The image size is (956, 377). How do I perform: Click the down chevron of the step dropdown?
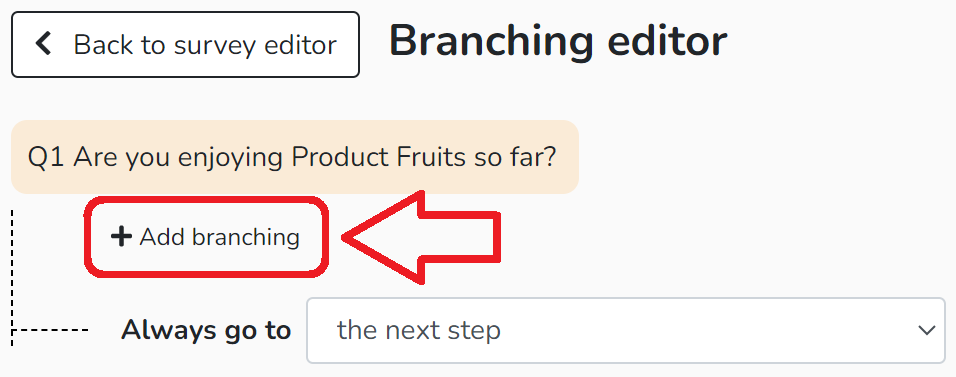(x=927, y=331)
